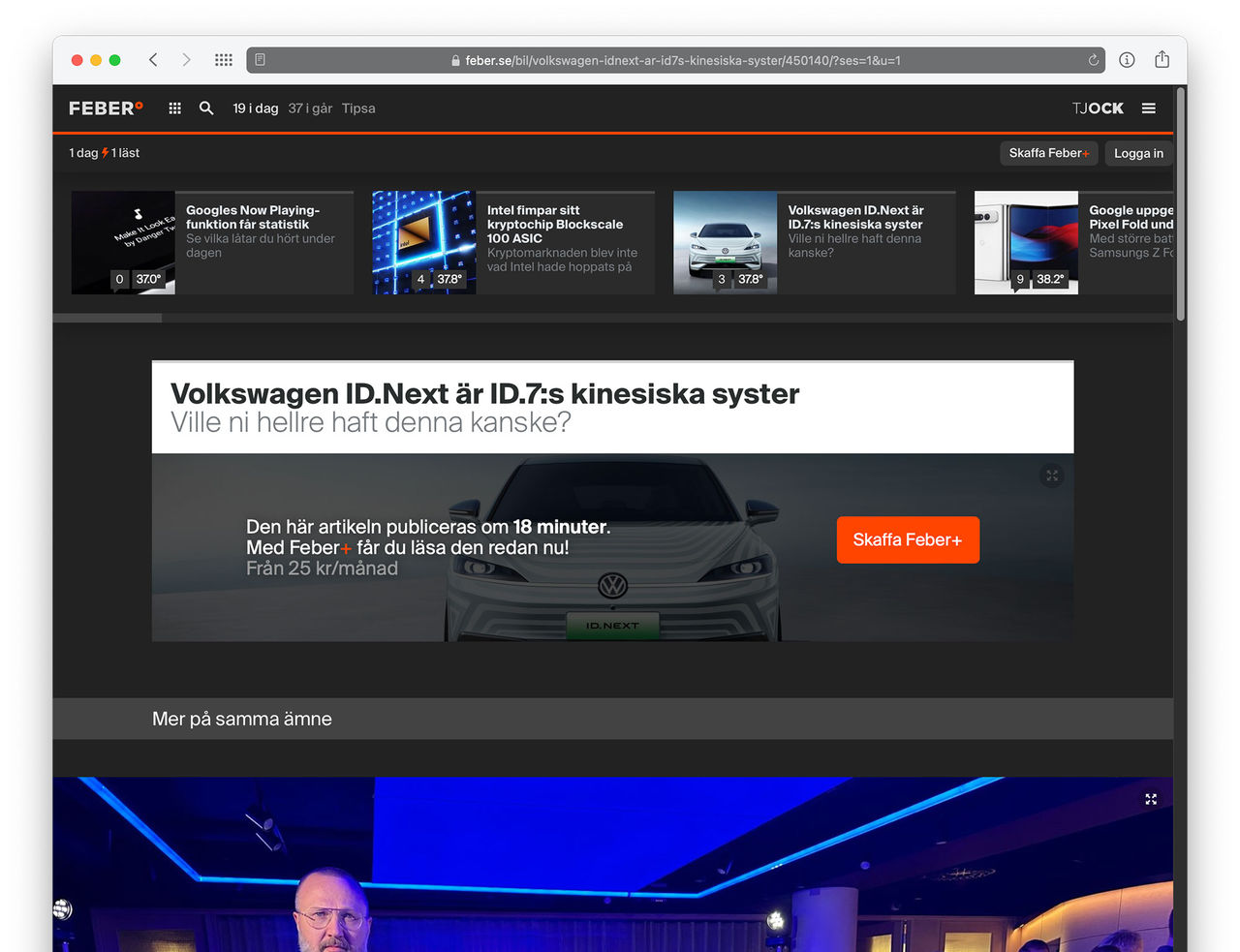Expand the Volkswagen hero image fullscreen
This screenshot has height=952, width=1240.
click(x=1052, y=476)
